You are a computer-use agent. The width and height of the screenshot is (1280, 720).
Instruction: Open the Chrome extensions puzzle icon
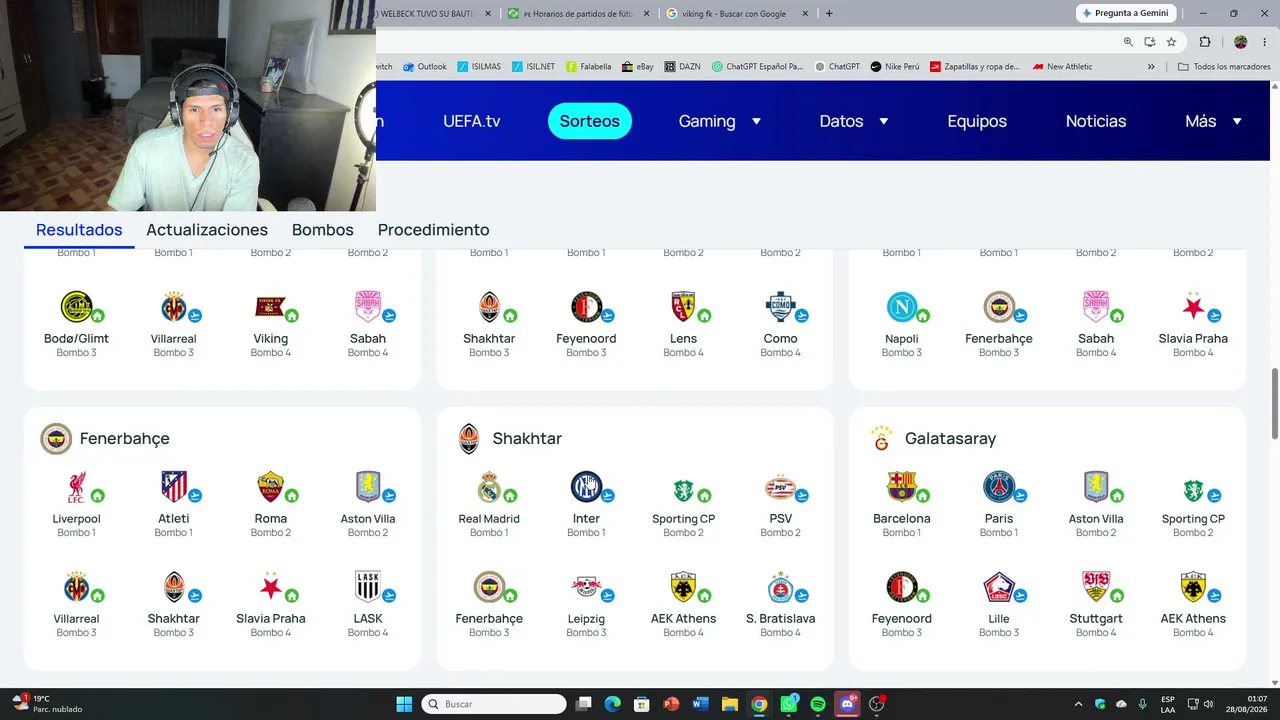pyautogui.click(x=1205, y=42)
